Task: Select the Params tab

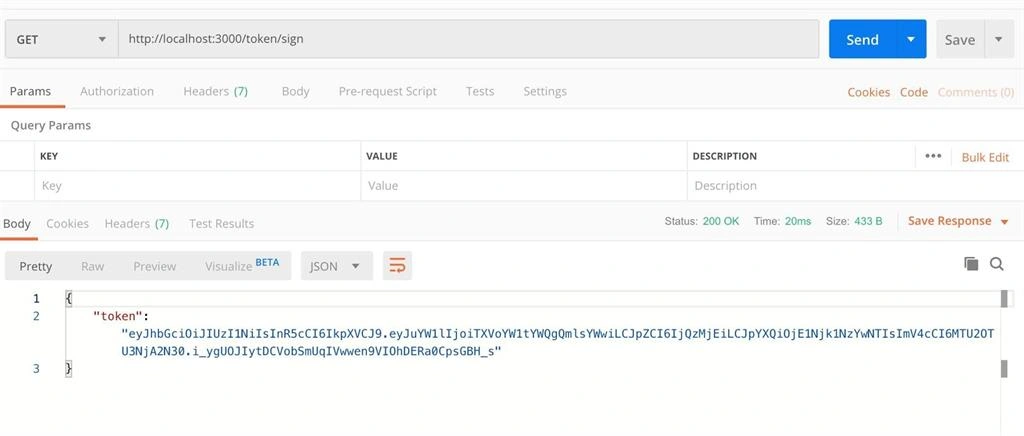Action: coord(30,91)
